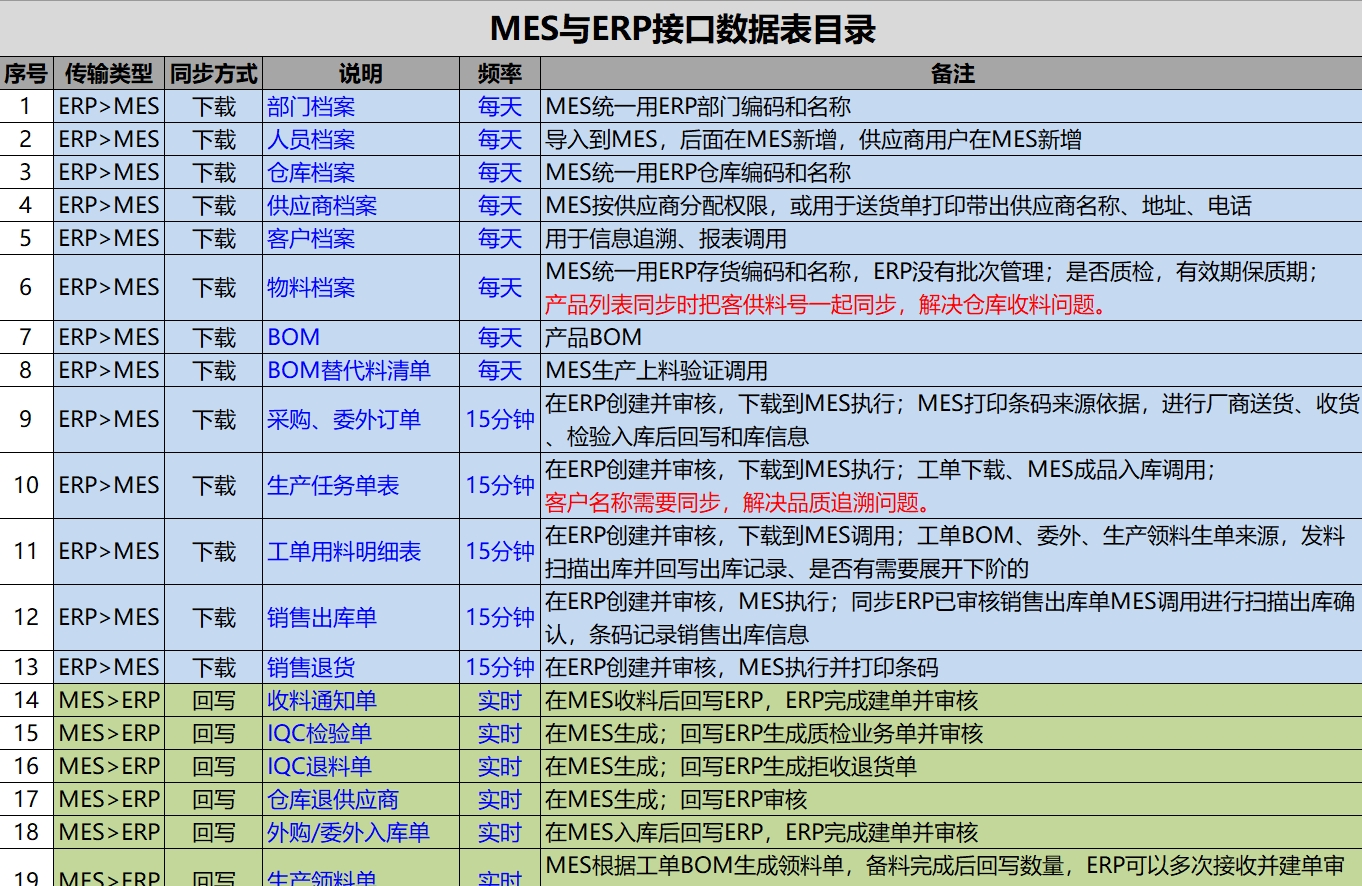Open the IQC检验单 entry
Image resolution: width=1362 pixels, height=886 pixels.
pos(319,733)
